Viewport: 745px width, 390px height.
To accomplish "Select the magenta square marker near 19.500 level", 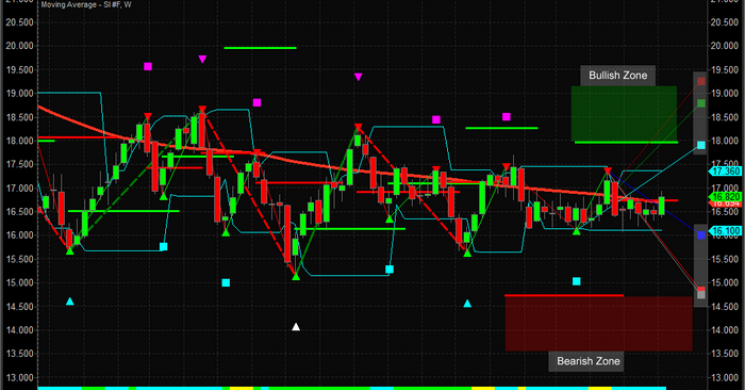I will point(148,67).
